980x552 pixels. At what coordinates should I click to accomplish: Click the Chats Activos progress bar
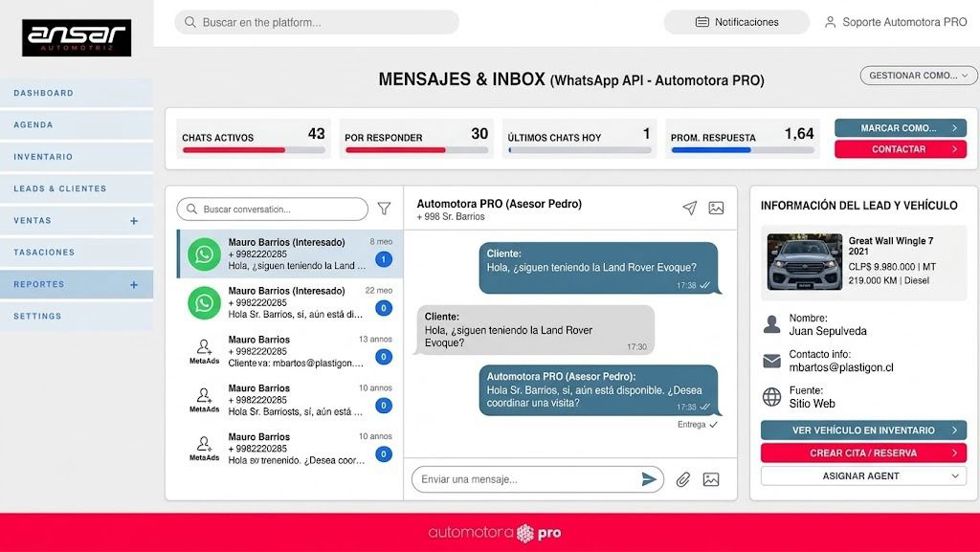(x=253, y=150)
